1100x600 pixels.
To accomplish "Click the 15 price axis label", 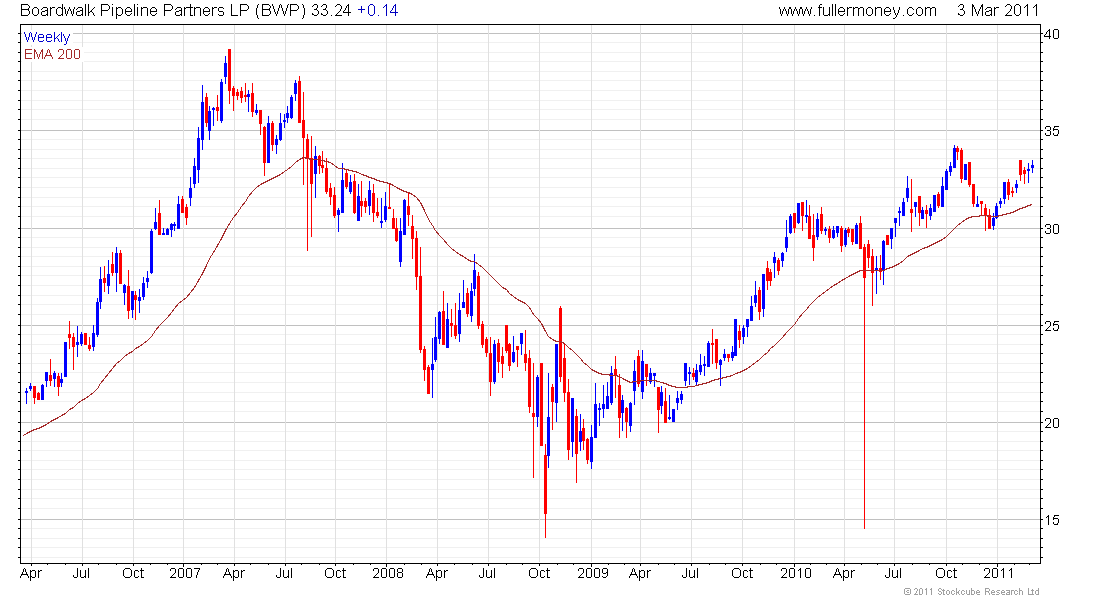I will 1052,520.
